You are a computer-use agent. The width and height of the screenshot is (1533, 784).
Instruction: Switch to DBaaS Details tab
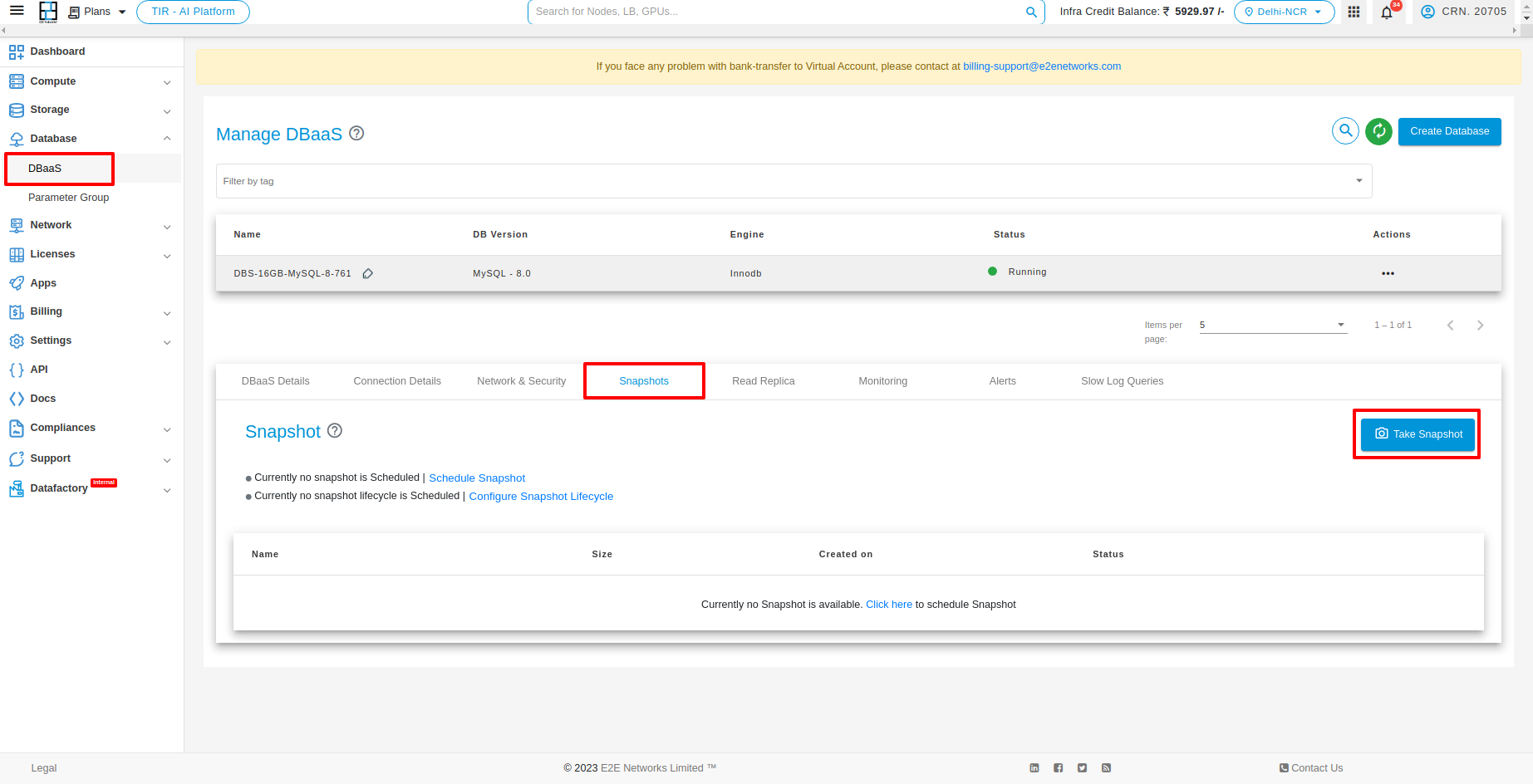pos(275,381)
